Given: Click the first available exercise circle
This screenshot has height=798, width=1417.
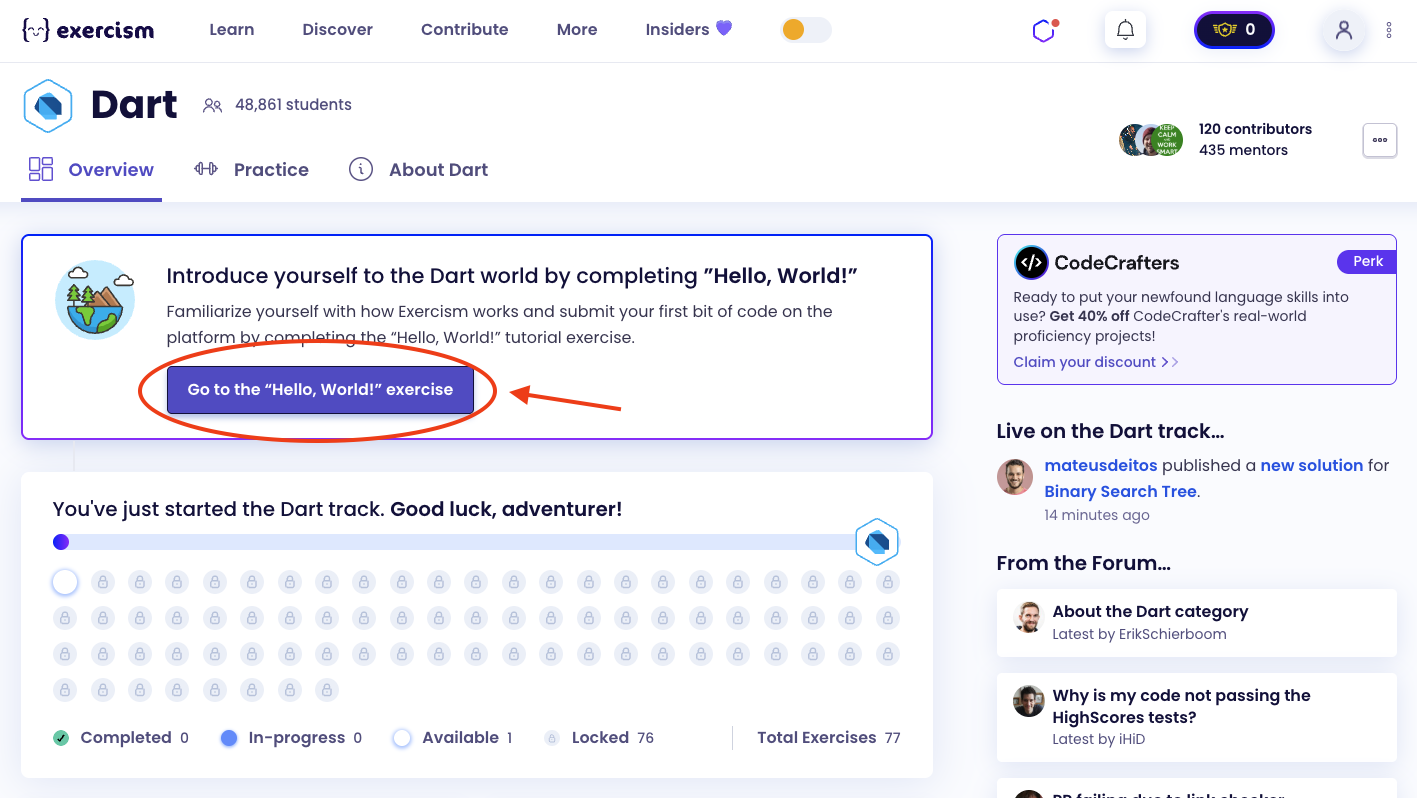Looking at the screenshot, I should coord(65,581).
